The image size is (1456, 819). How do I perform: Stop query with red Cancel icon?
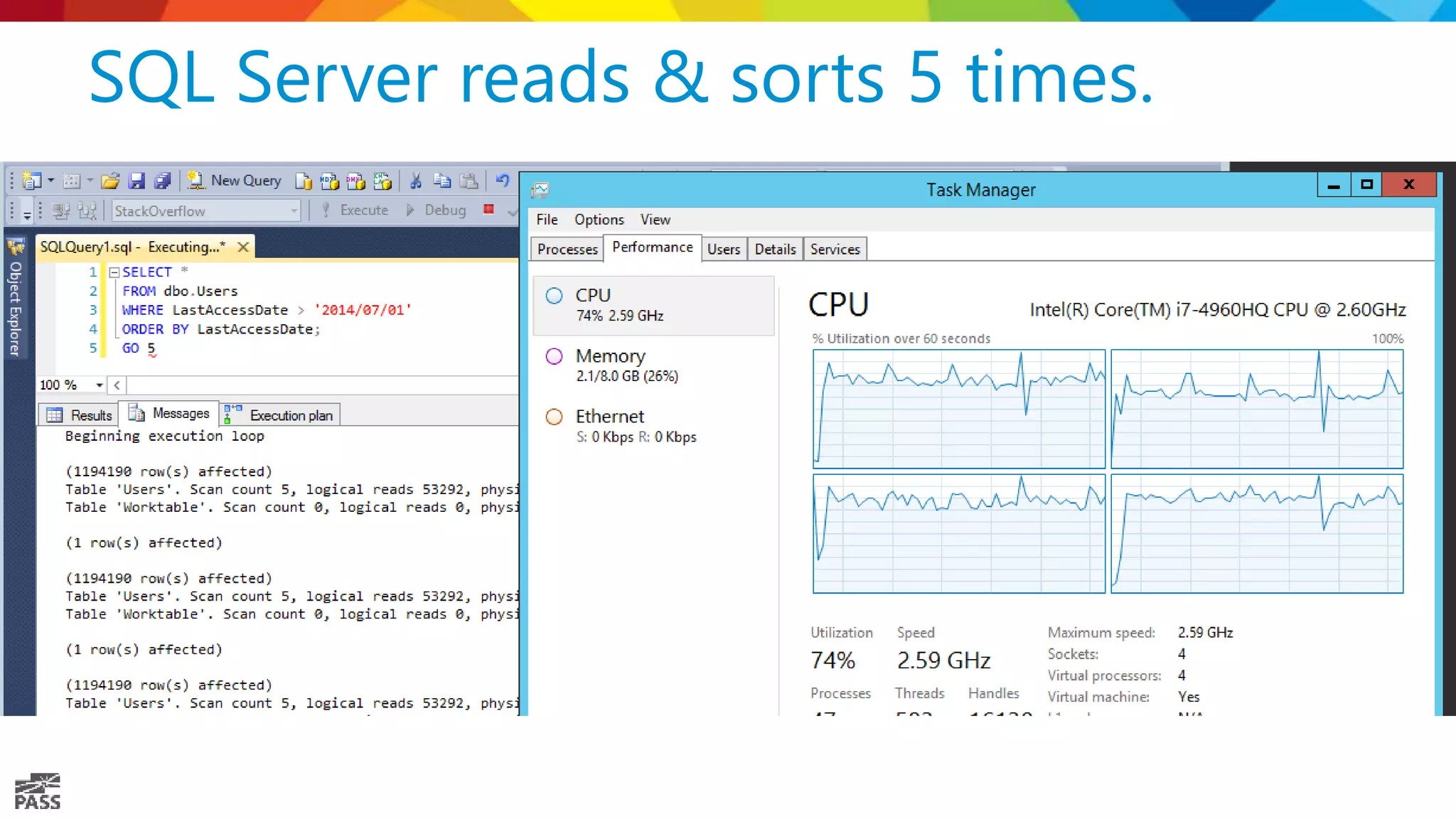tap(488, 209)
